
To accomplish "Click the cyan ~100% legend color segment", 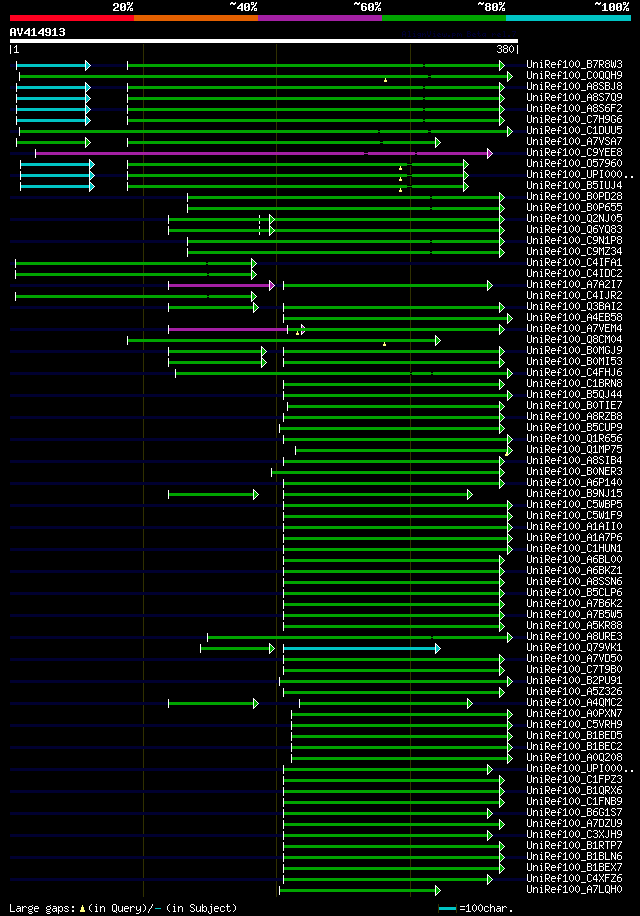I will pos(568,18).
